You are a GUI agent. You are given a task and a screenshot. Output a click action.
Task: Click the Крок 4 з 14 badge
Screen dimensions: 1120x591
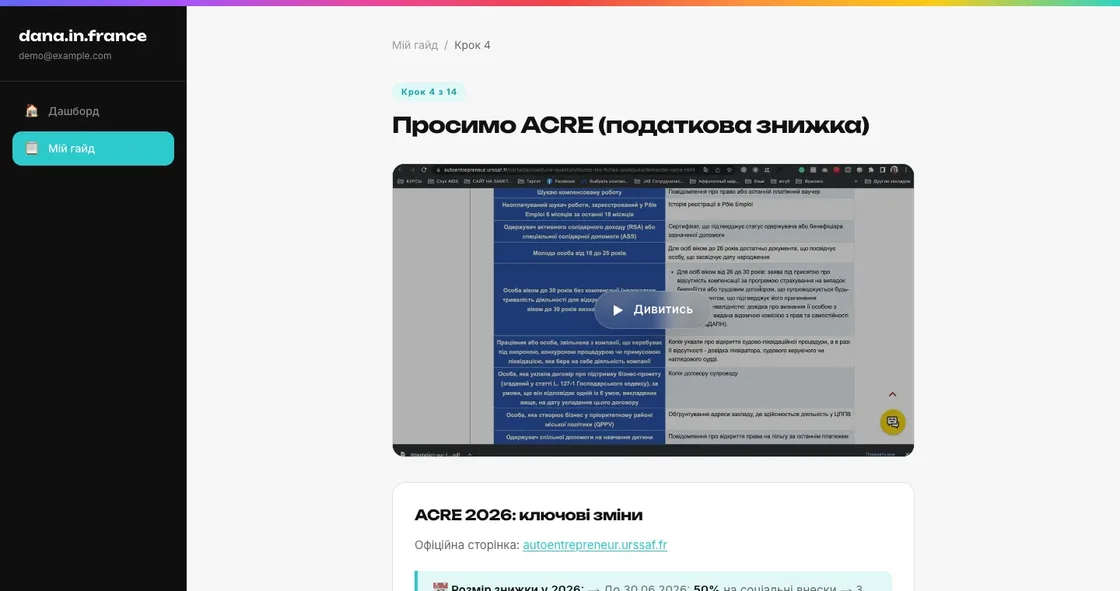tap(429, 91)
